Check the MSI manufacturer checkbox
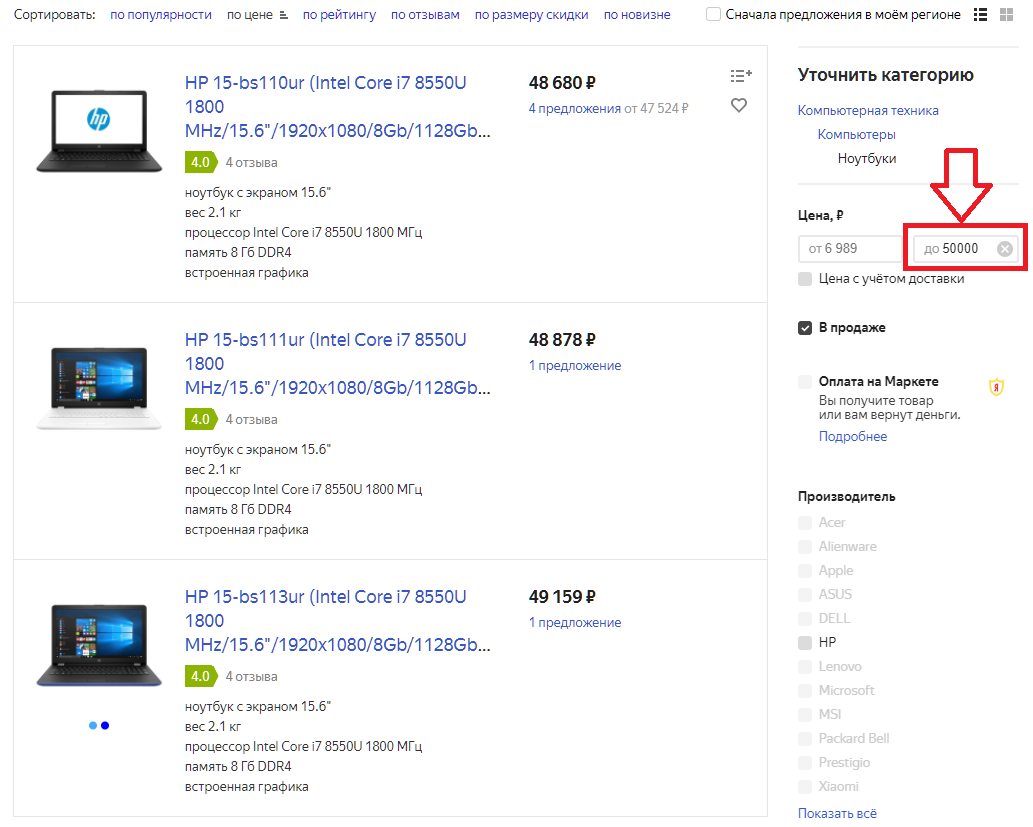 tap(805, 714)
